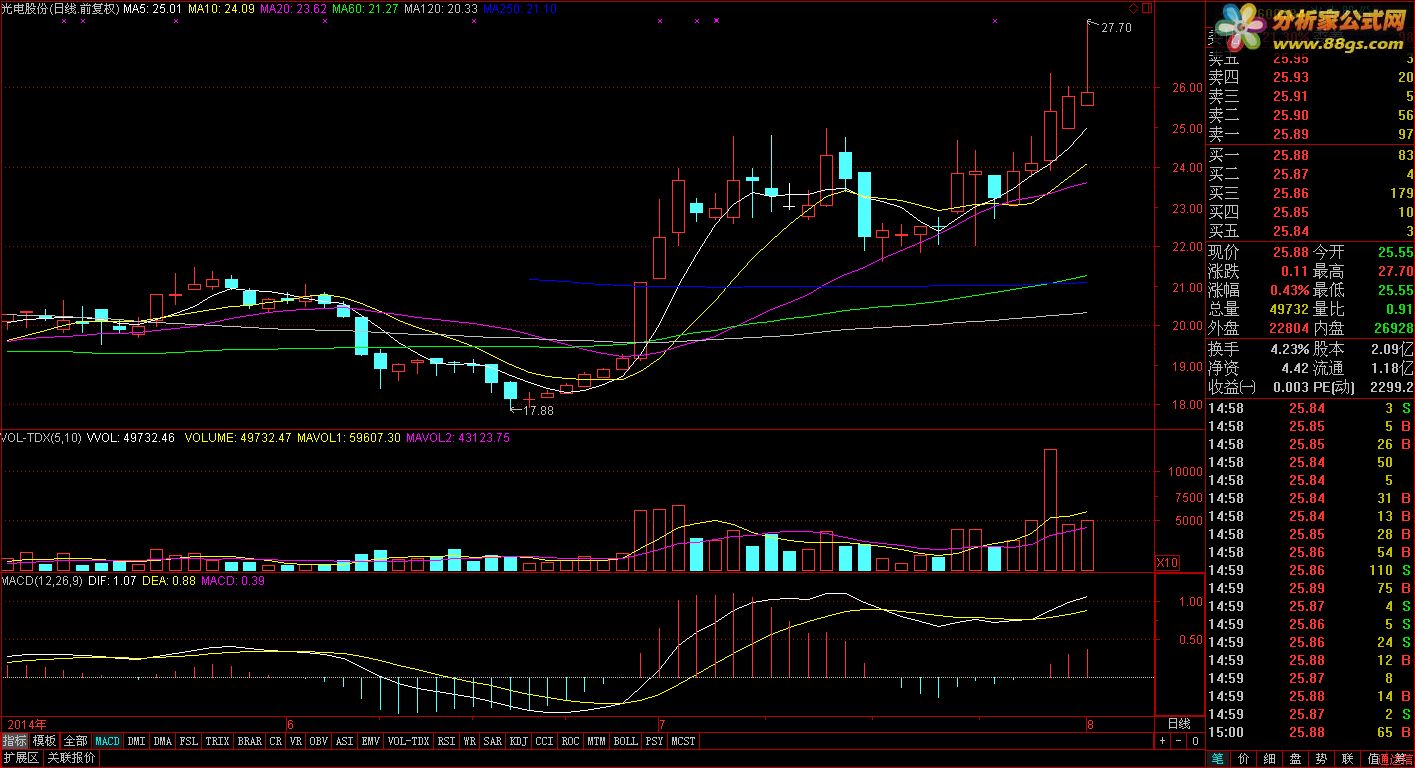Open the 扩展区 extension area
The image size is (1415, 768).
click(x=20, y=758)
